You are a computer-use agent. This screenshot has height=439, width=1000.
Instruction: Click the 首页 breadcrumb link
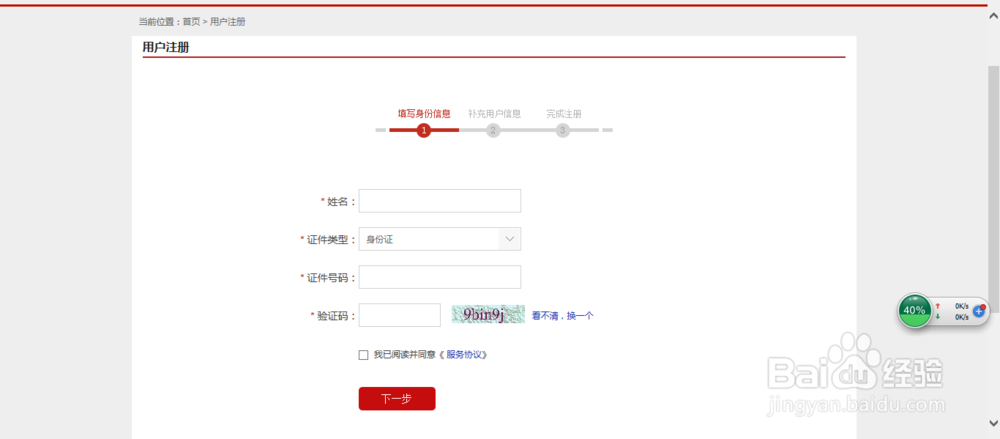pyautogui.click(x=191, y=22)
